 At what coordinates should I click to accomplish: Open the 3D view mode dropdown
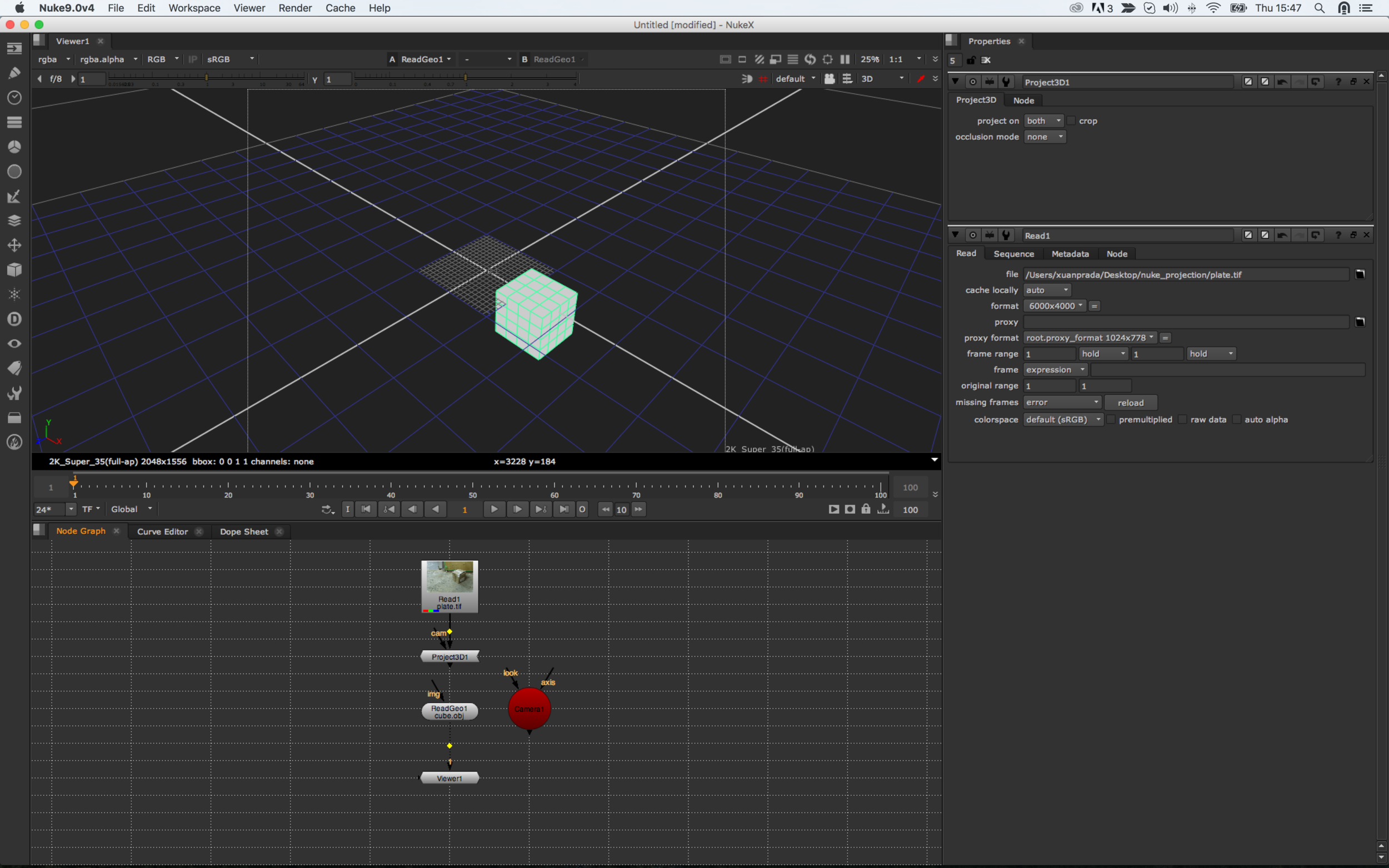[882, 79]
